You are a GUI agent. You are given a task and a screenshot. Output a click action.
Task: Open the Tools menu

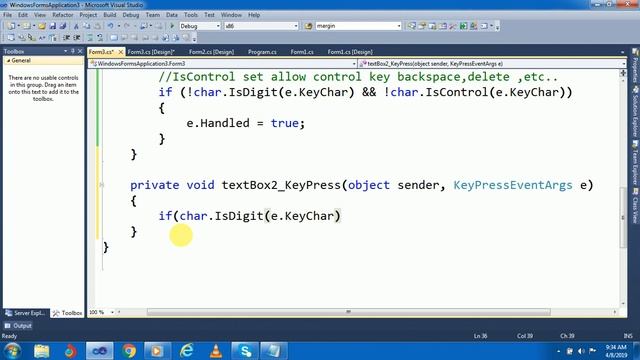(x=191, y=15)
